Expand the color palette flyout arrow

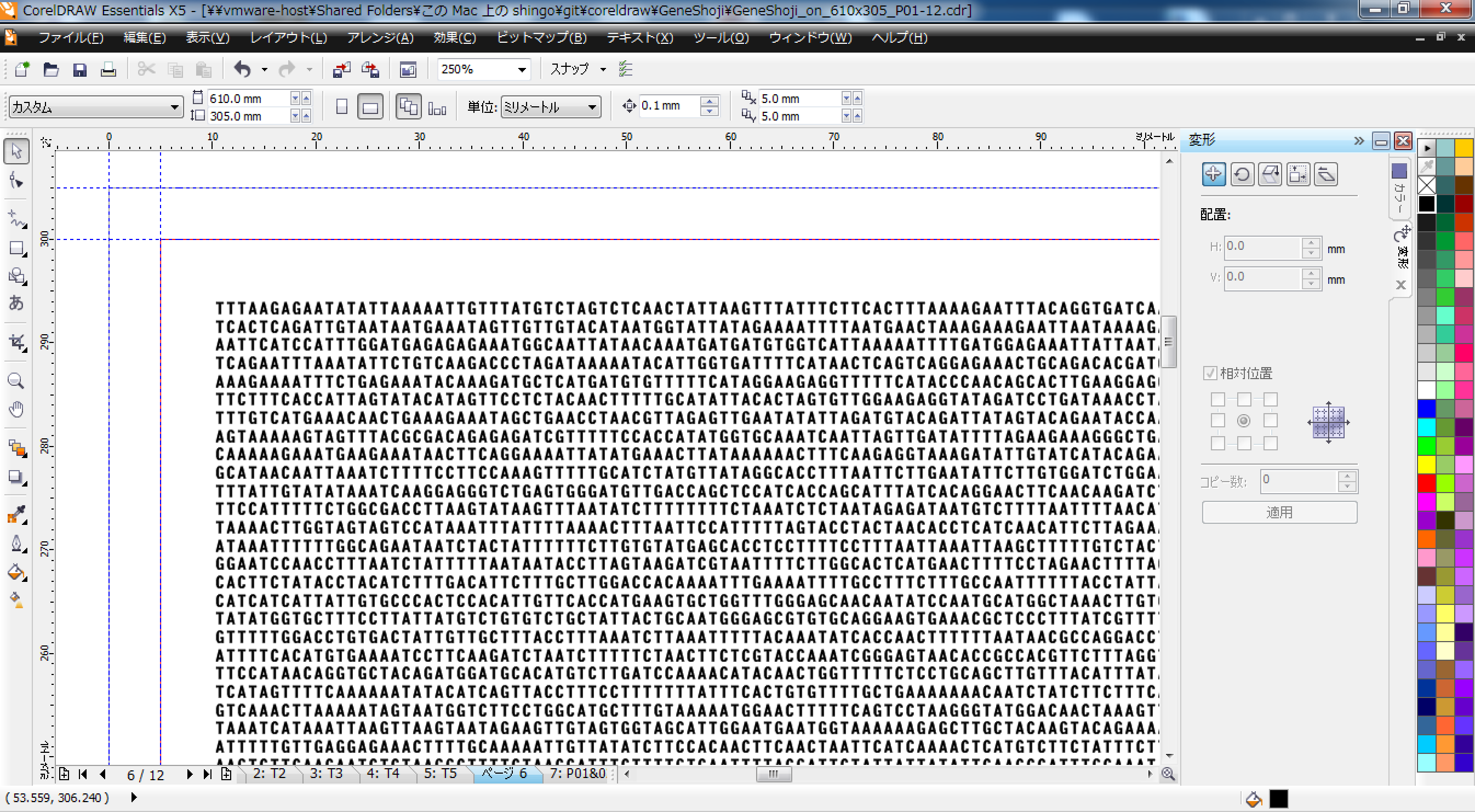(1427, 148)
